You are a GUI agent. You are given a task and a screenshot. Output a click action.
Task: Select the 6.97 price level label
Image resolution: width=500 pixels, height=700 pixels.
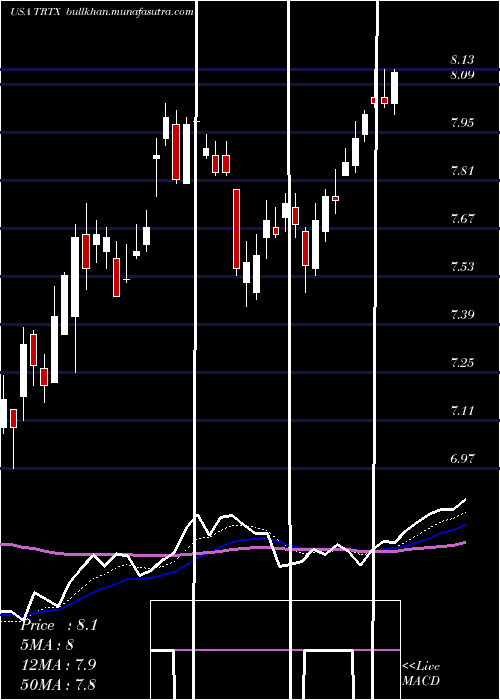coord(462,458)
